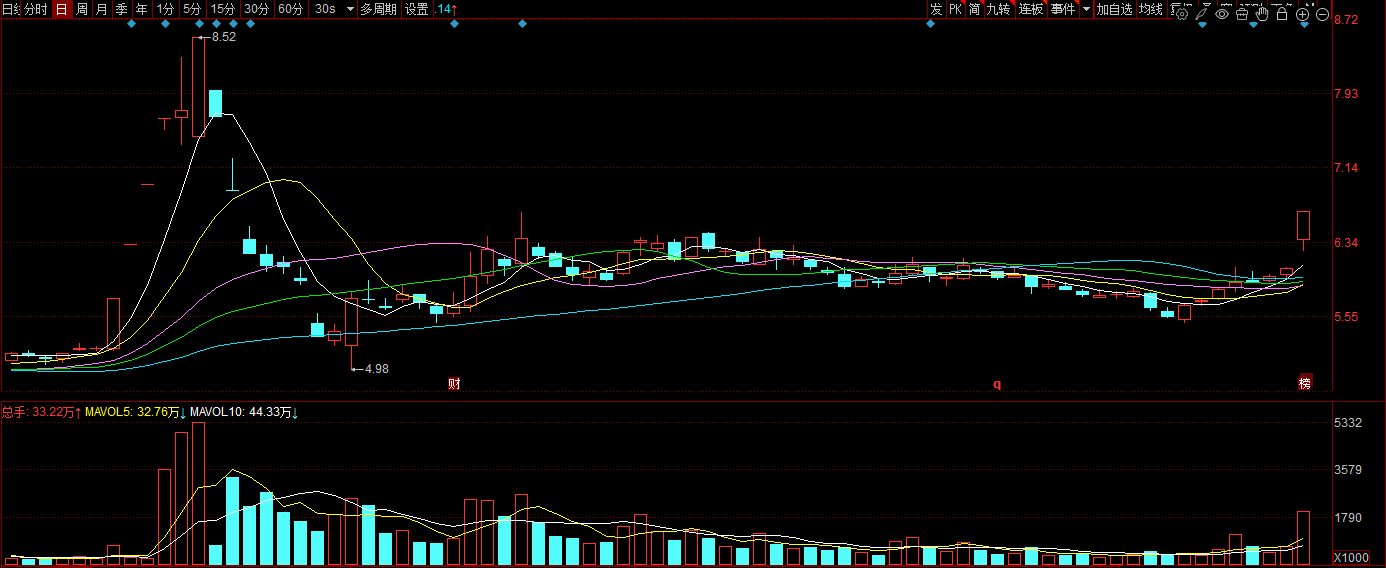
Task: Click the tall red candle topped at 8.52
Action: pos(198,87)
